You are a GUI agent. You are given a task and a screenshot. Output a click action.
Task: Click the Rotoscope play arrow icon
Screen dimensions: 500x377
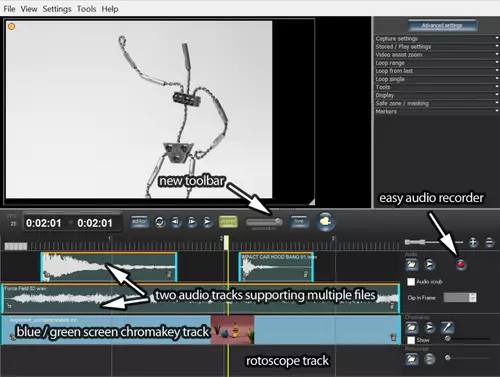pyautogui.click(x=430, y=359)
